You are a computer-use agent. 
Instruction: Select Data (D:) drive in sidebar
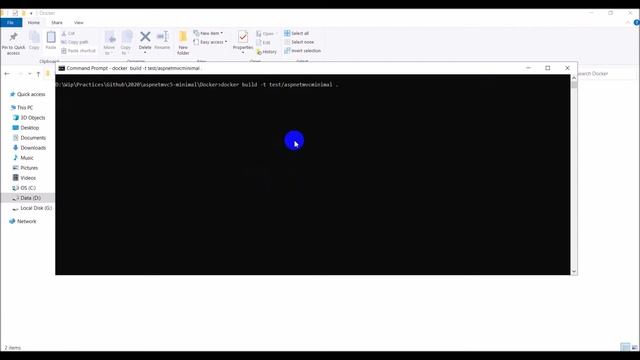[27, 198]
